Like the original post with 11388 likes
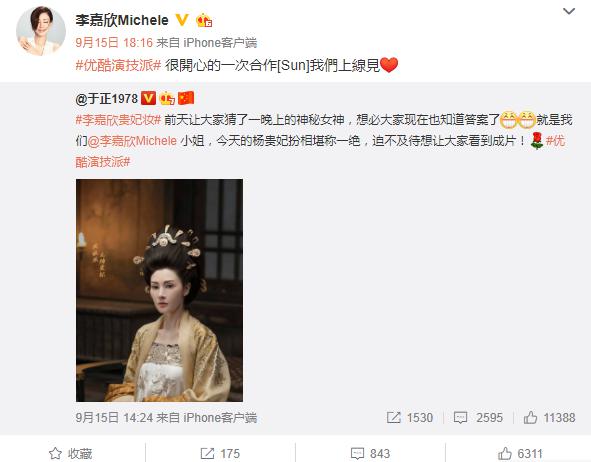591x462 pixels. 530,418
